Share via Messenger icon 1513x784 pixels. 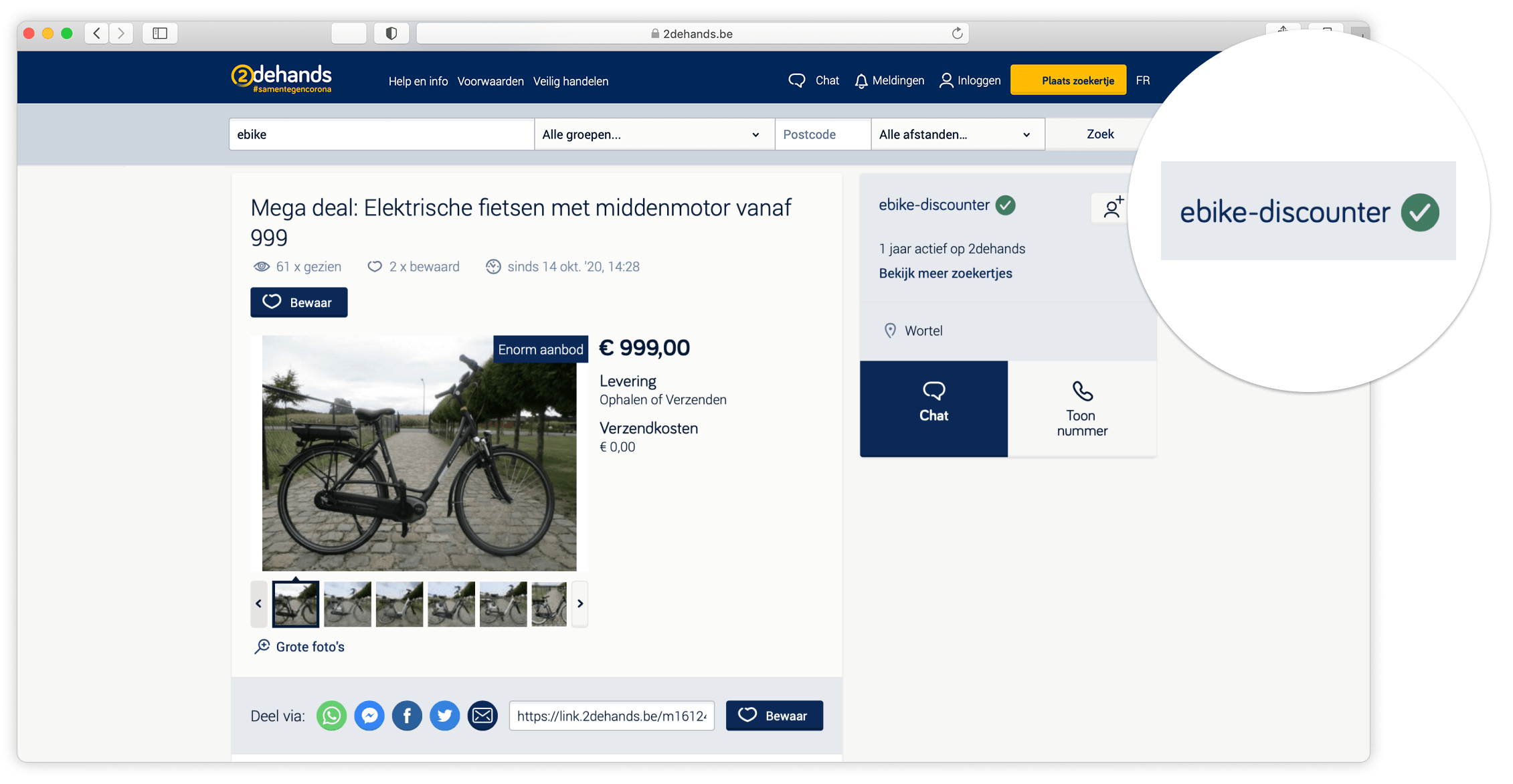coord(369,716)
